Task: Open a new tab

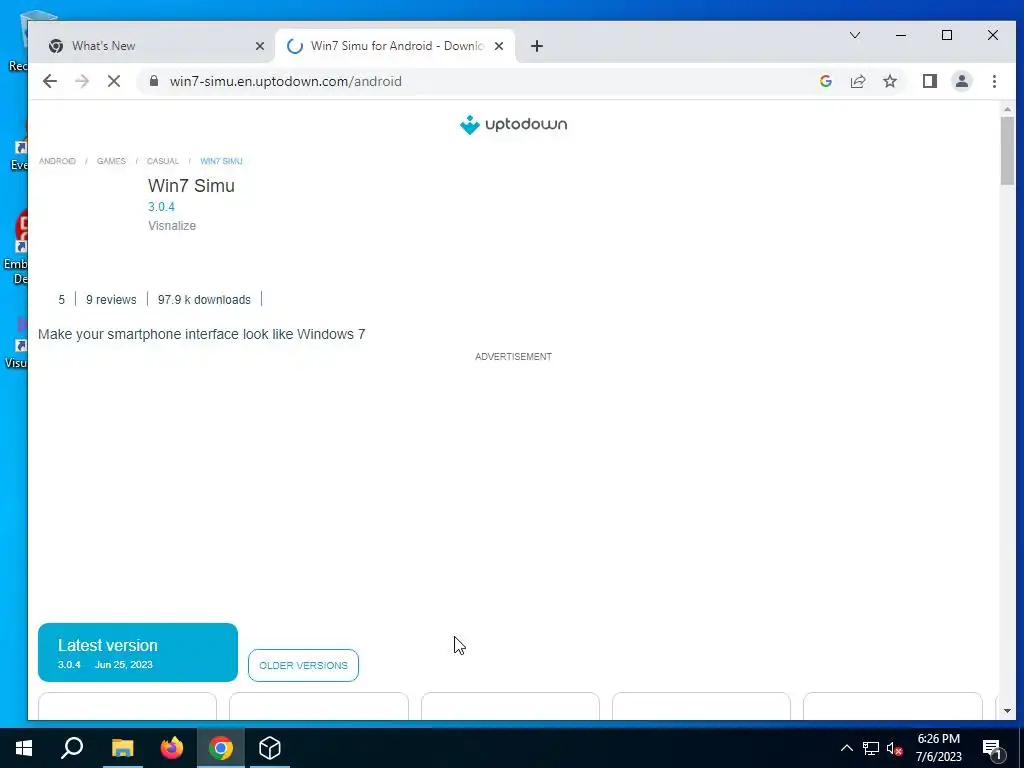Action: (x=536, y=46)
